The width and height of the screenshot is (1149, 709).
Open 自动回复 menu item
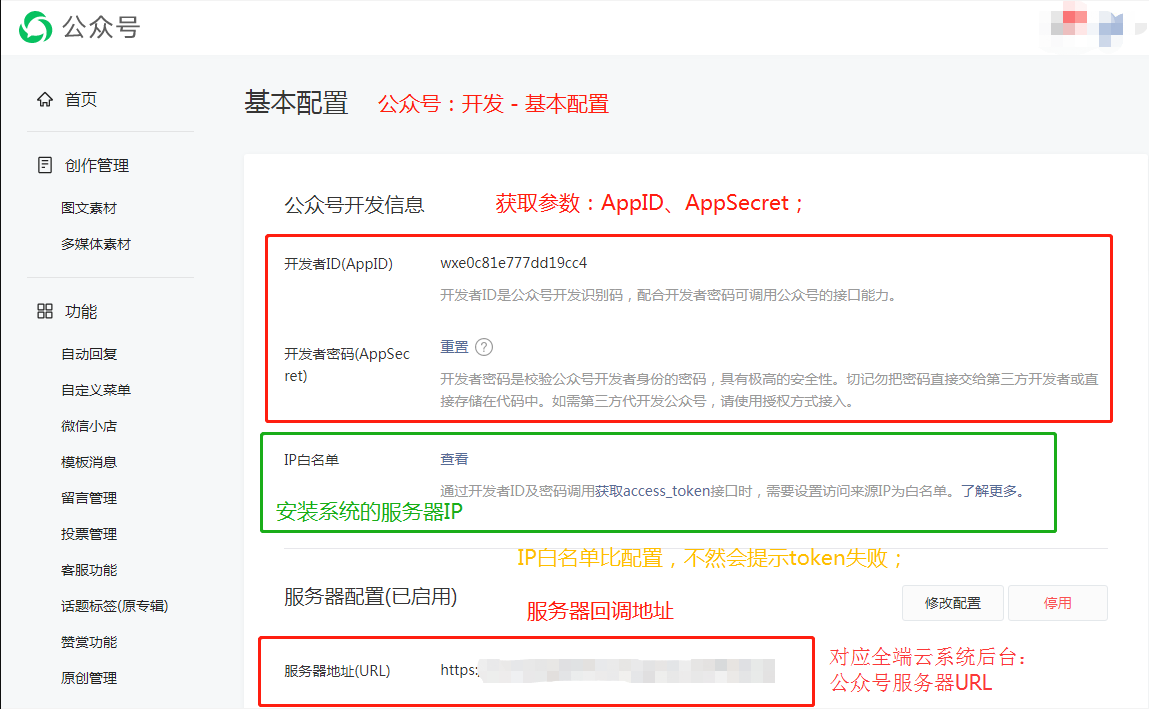(89, 354)
